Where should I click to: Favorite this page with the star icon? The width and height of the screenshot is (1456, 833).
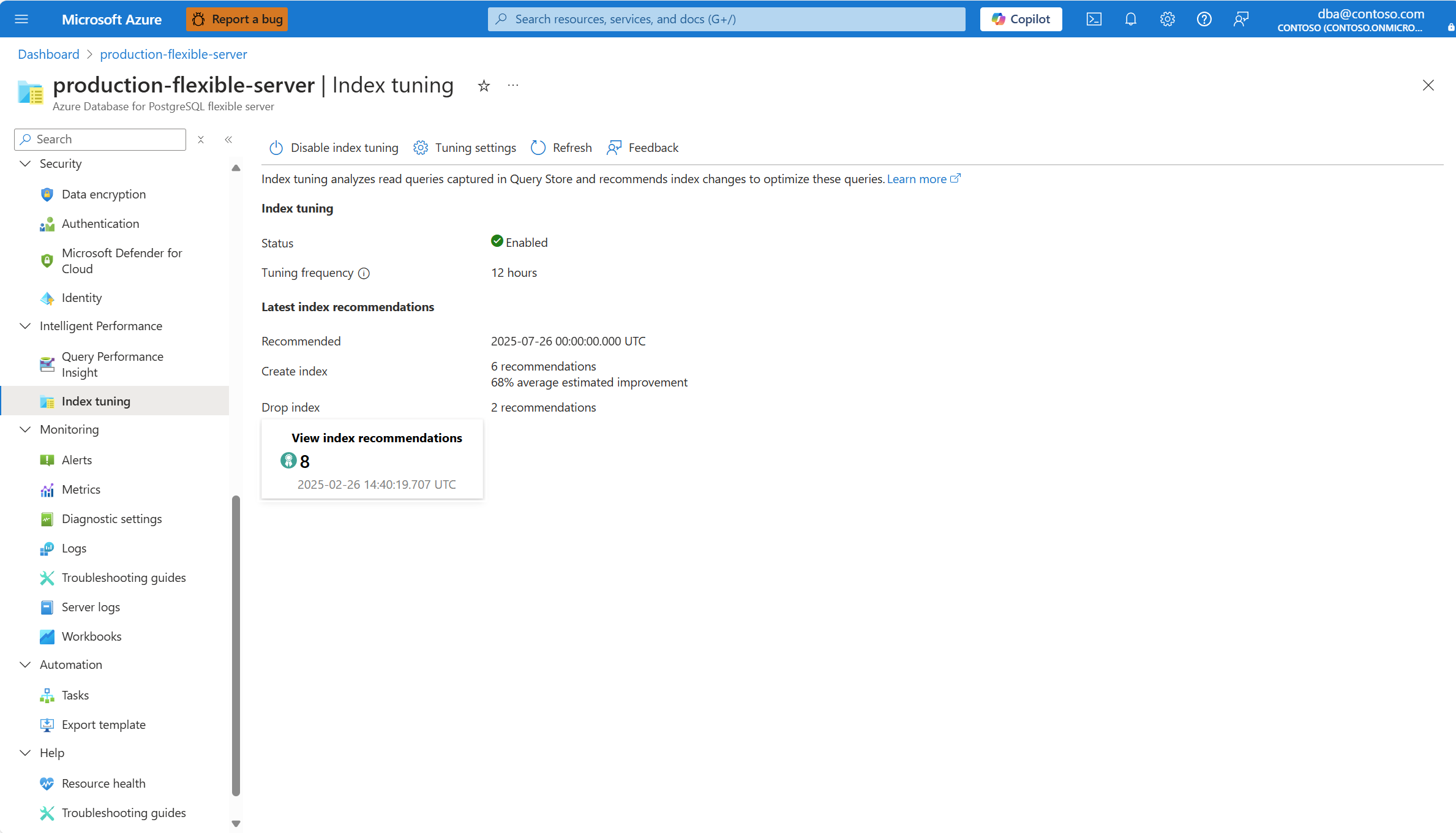pyautogui.click(x=484, y=86)
